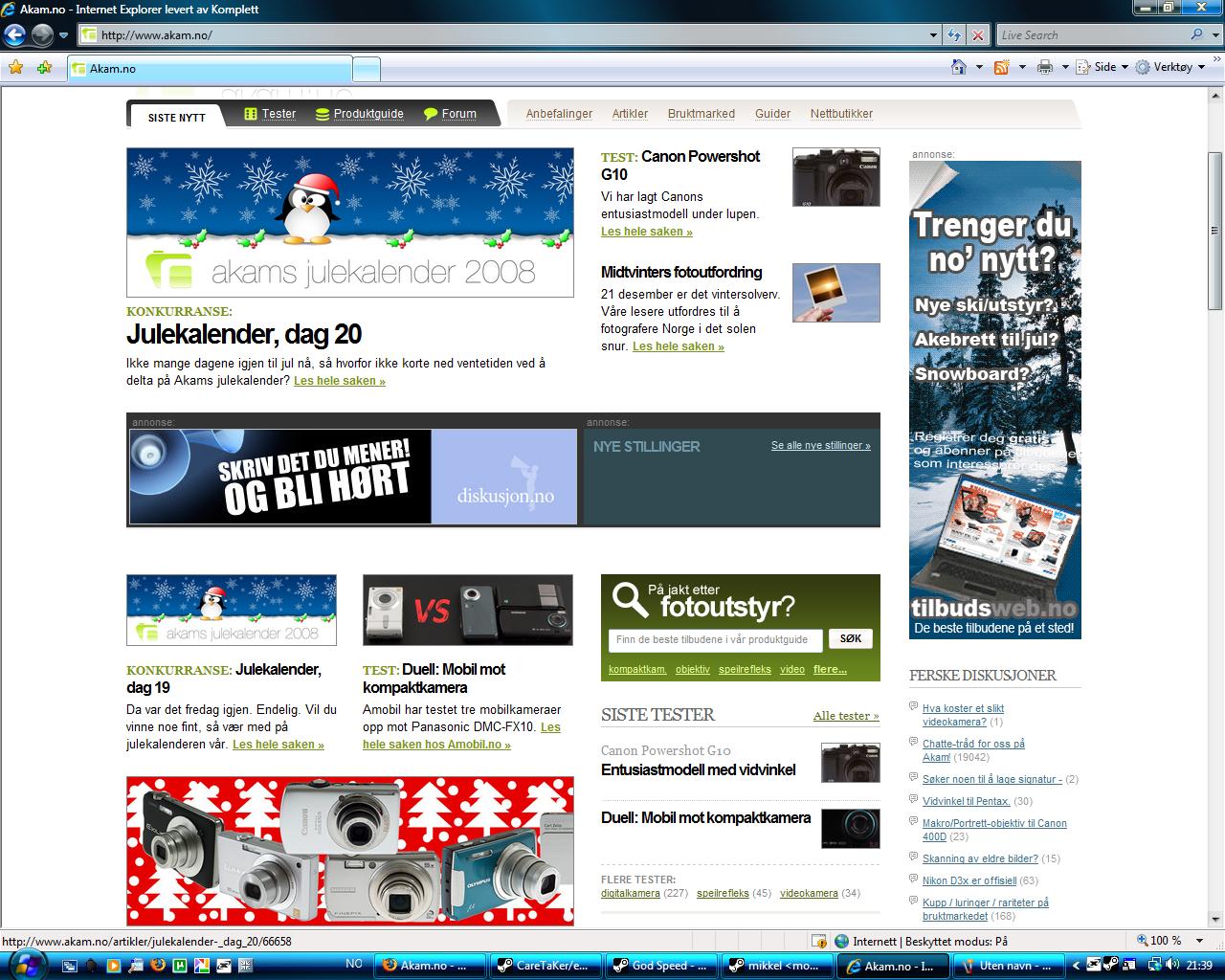Open uTorrent from the Quick Launch bar
The image size is (1225, 980).
tap(179, 966)
